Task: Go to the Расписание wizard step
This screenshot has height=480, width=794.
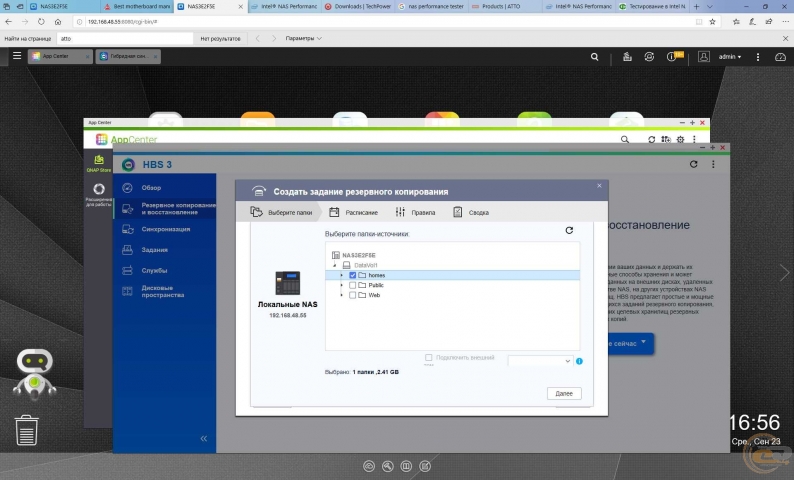Action: [353, 212]
